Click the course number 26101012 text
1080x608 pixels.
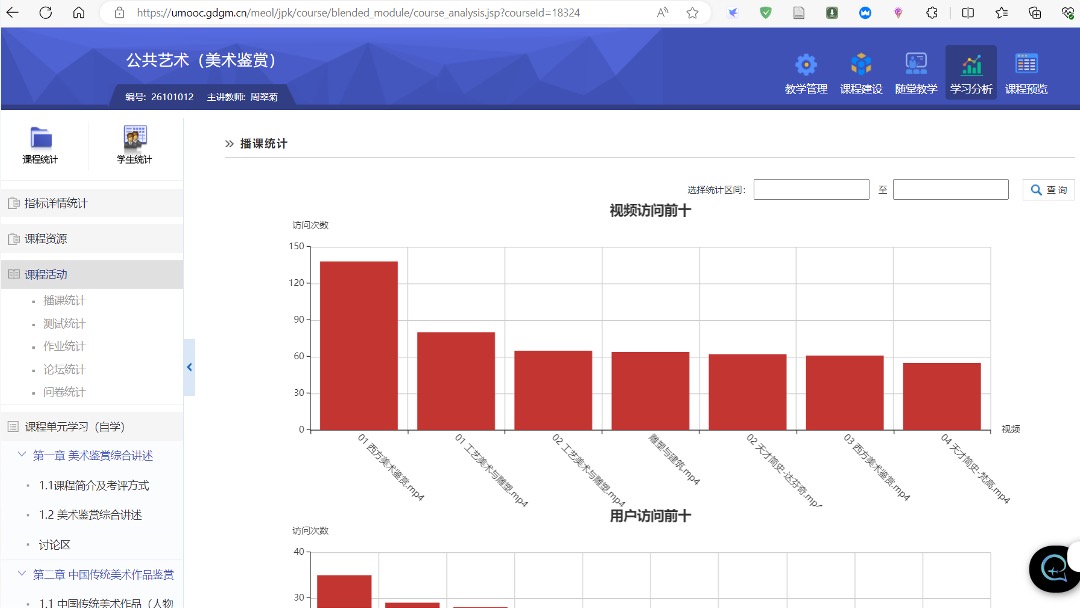pos(172,97)
